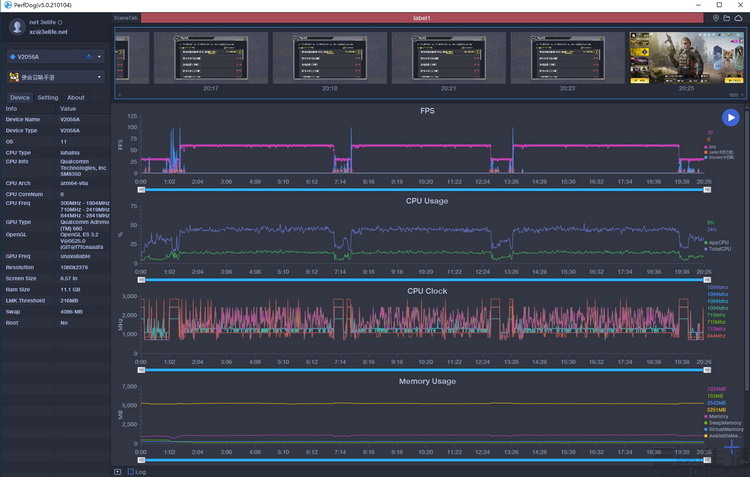Click the status circle next to net 3elife
Image resolution: width=750 pixels, height=477 pixels.
(60, 22)
